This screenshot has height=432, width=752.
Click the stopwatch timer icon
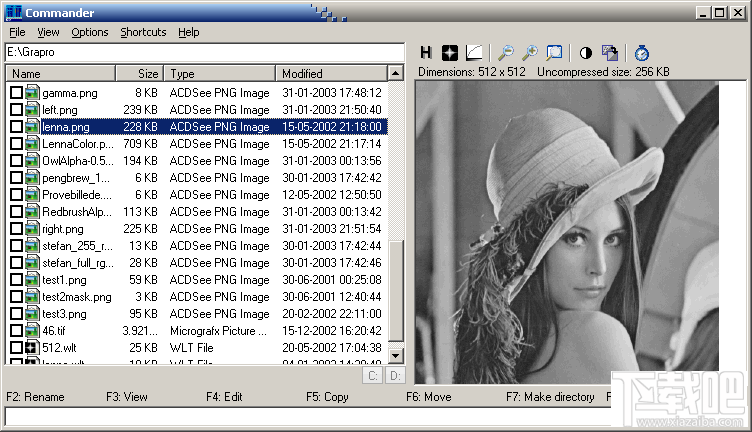click(643, 52)
